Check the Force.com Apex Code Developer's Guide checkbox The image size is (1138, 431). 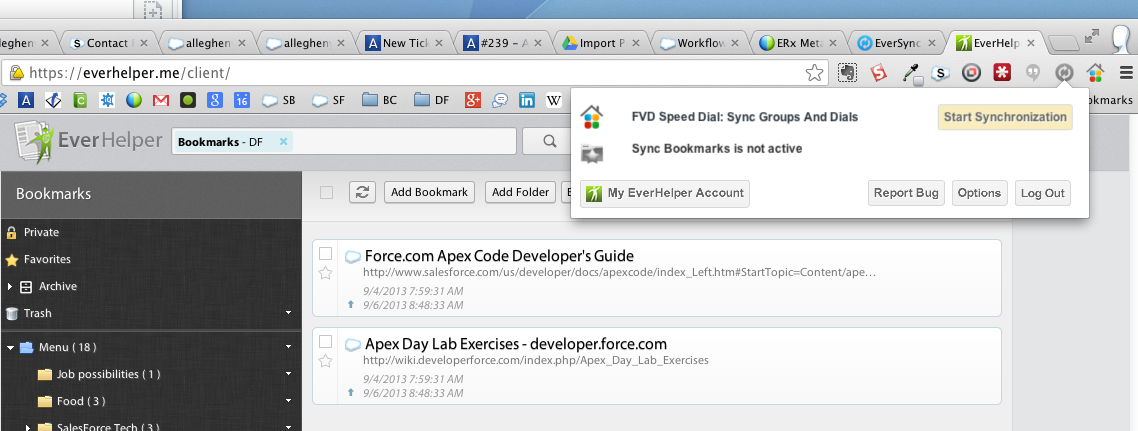point(326,253)
